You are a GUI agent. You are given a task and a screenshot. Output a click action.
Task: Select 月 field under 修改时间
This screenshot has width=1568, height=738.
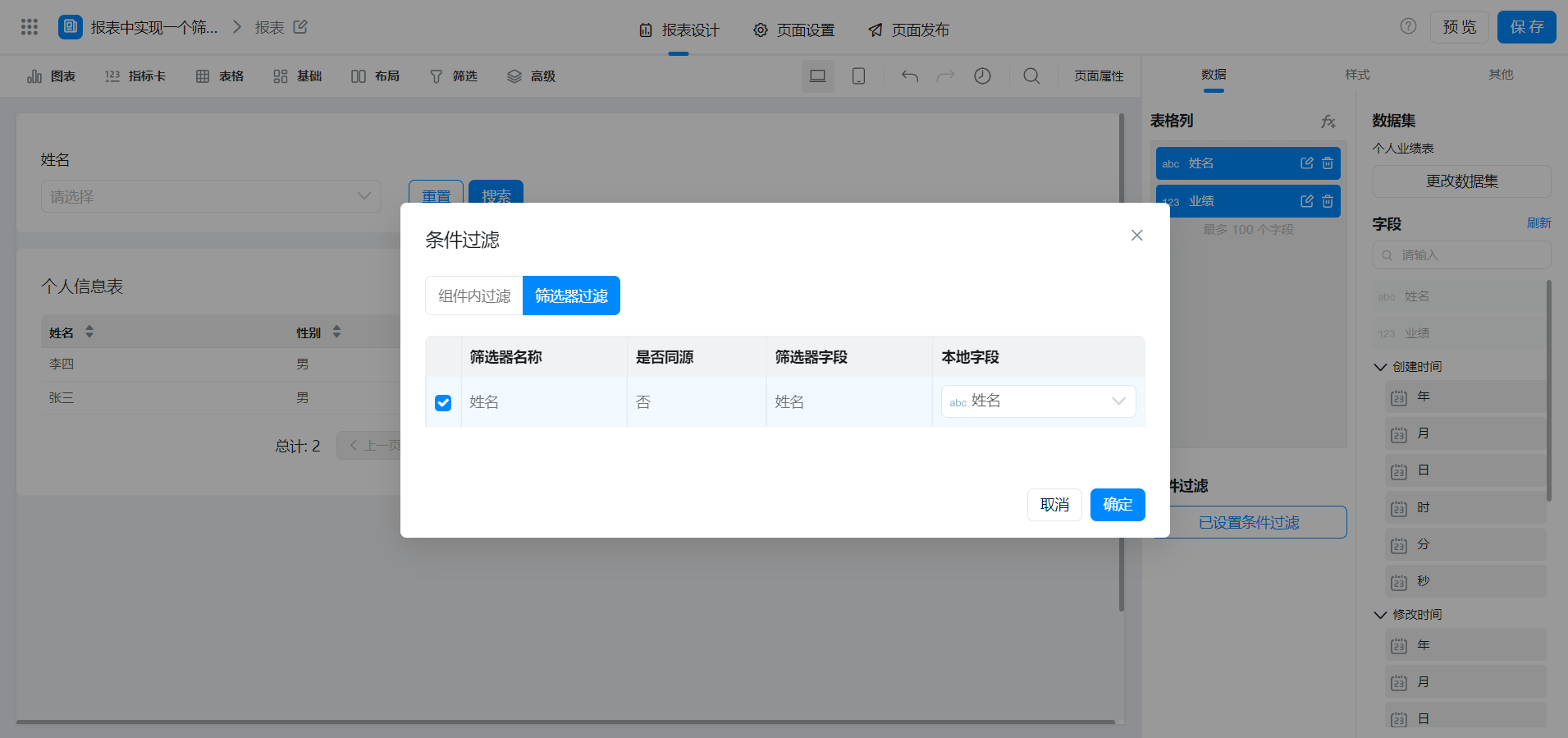tap(1465, 682)
